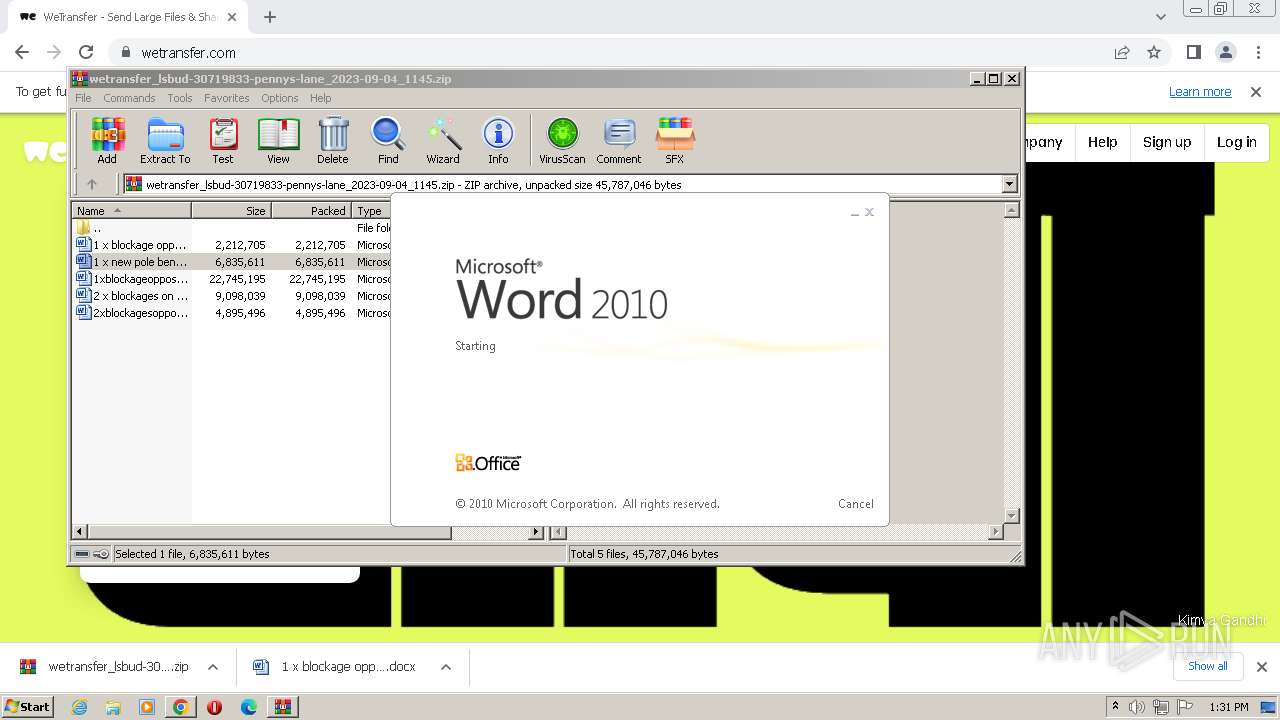This screenshot has width=1280, height=720.
Task: Expand options for the downloaded docx file
Action: (446, 667)
